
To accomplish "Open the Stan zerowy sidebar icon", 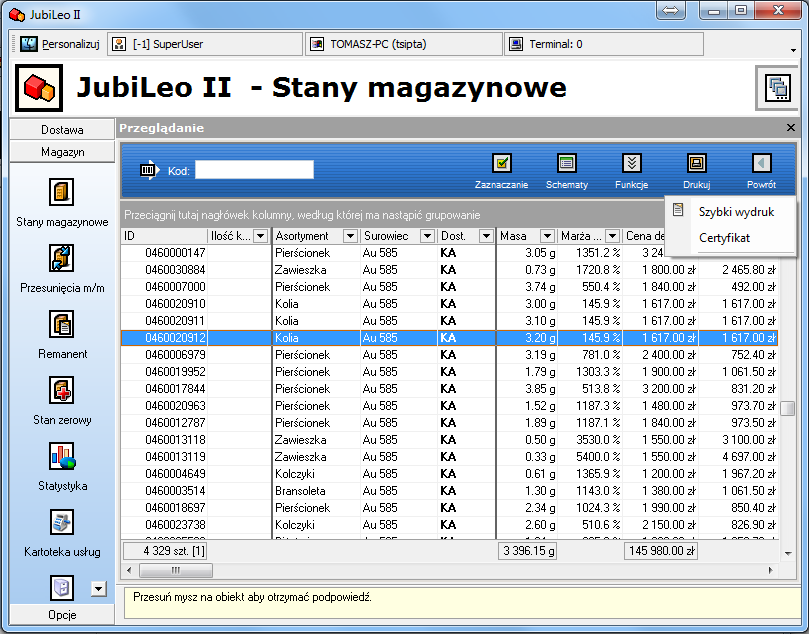I will coord(61,391).
